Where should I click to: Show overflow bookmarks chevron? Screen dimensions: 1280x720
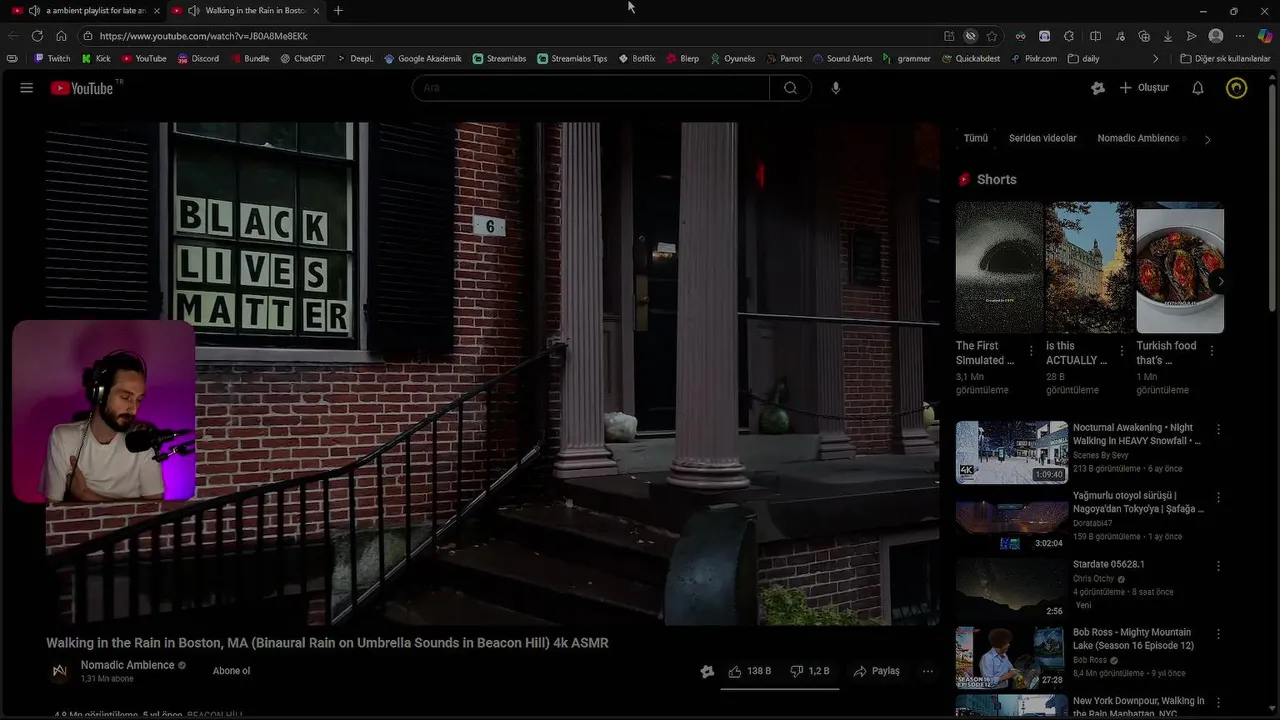click(1156, 59)
